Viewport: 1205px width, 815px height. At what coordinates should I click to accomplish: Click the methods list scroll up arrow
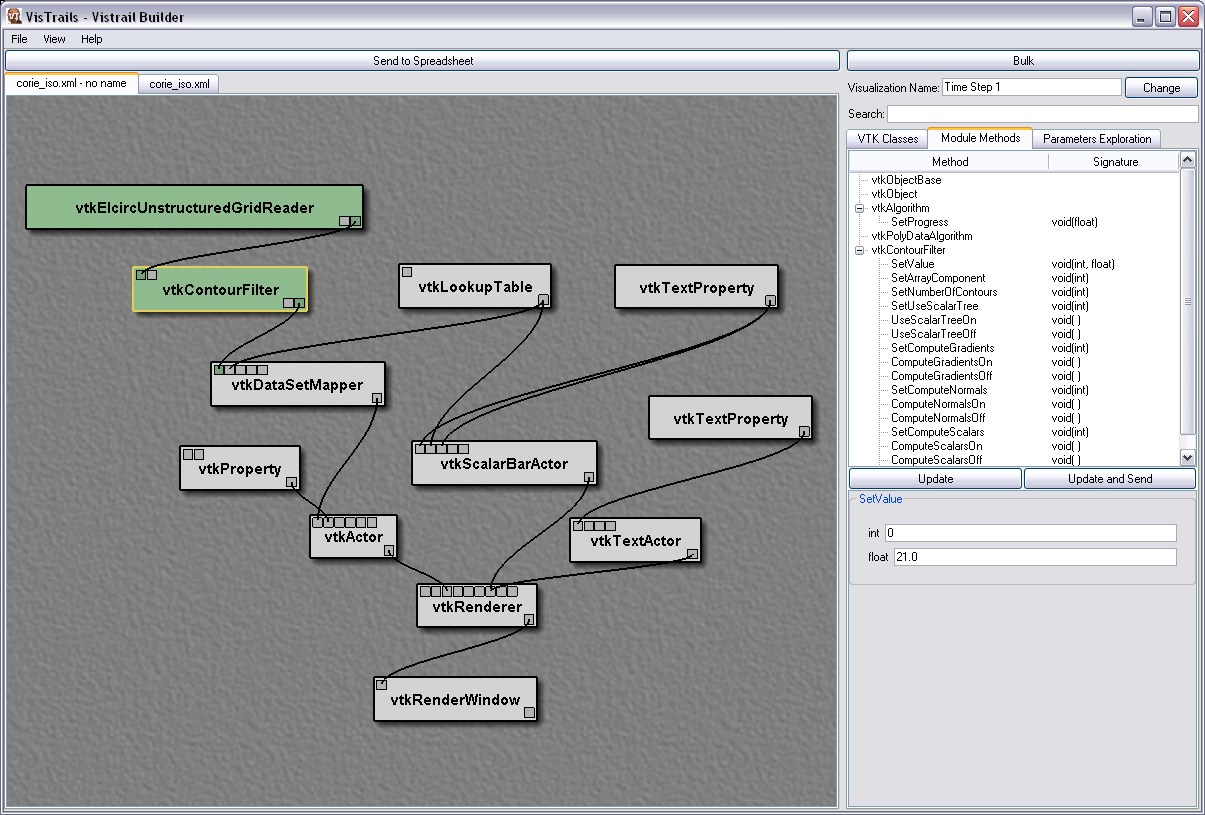[x=1188, y=159]
